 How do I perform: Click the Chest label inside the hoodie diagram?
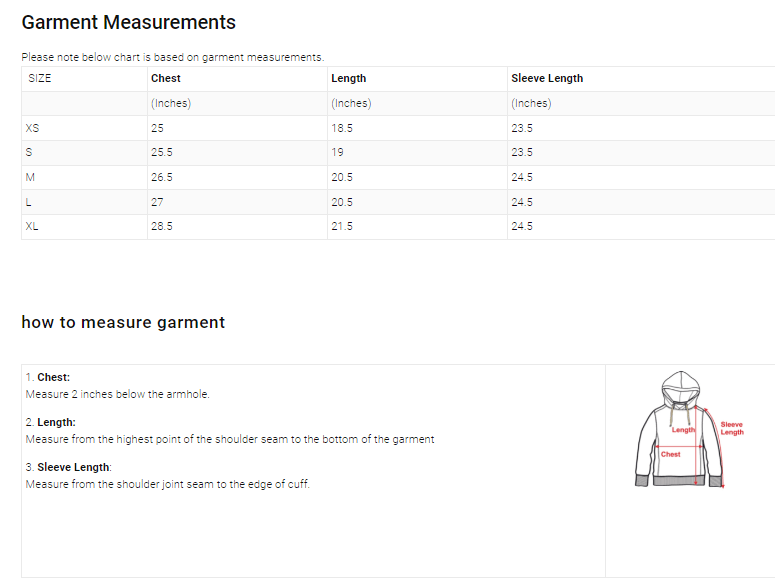coord(671,454)
